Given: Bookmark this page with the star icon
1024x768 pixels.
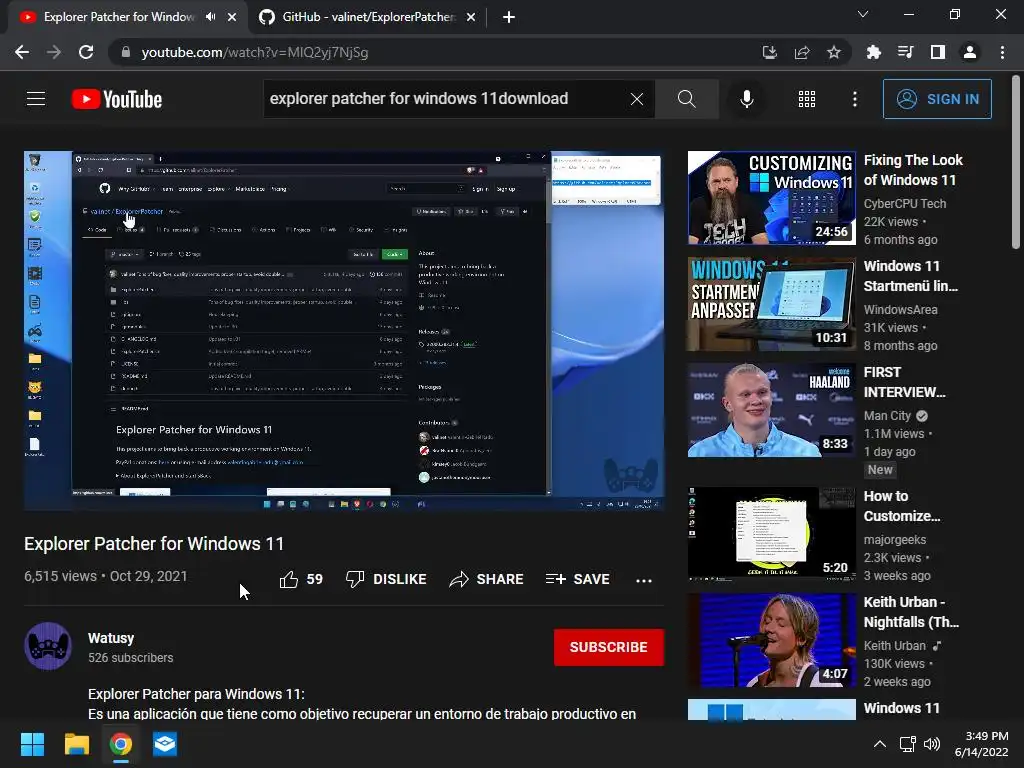Looking at the screenshot, I should coord(834,52).
